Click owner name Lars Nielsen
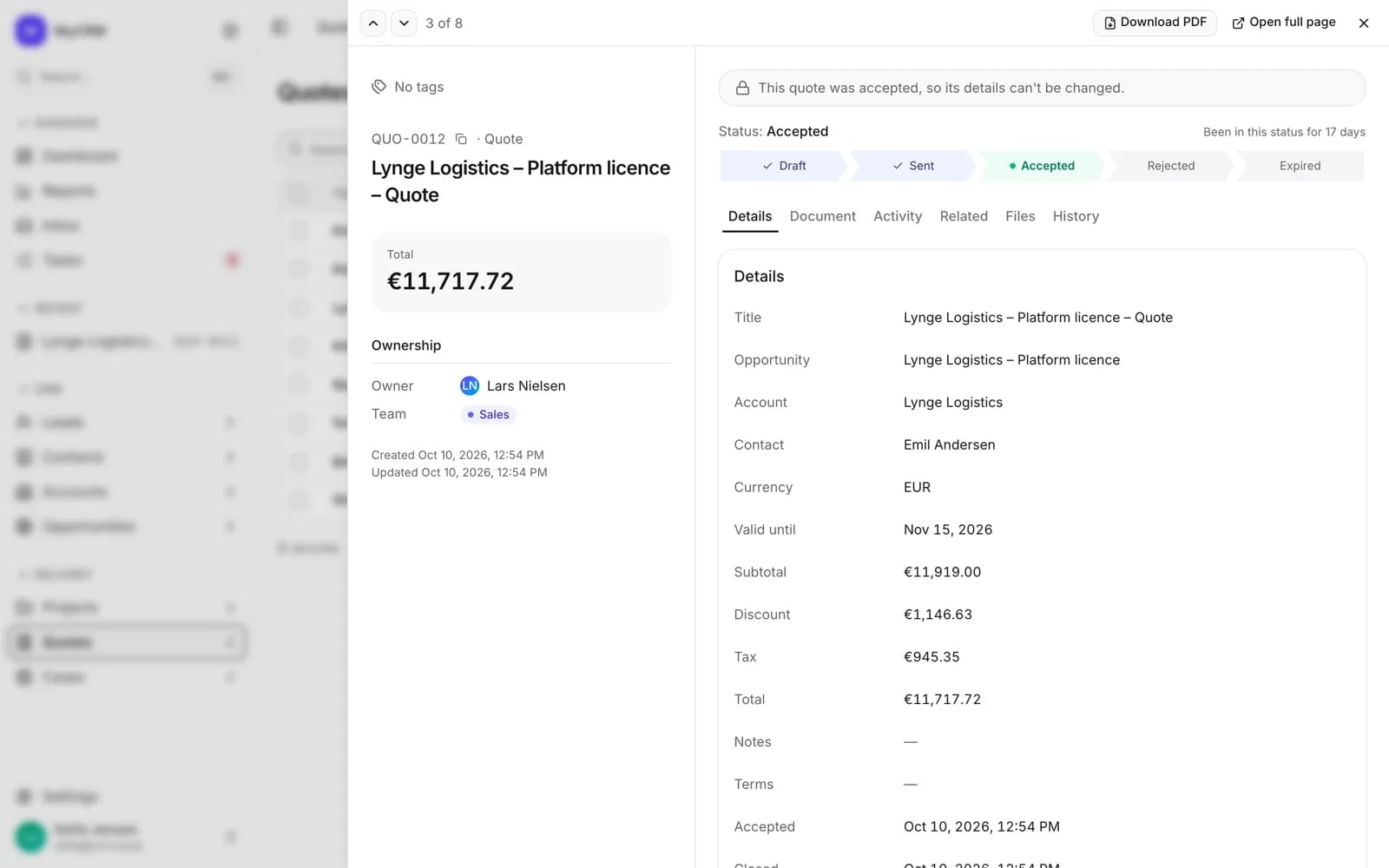The width and height of the screenshot is (1389, 868). click(x=526, y=386)
